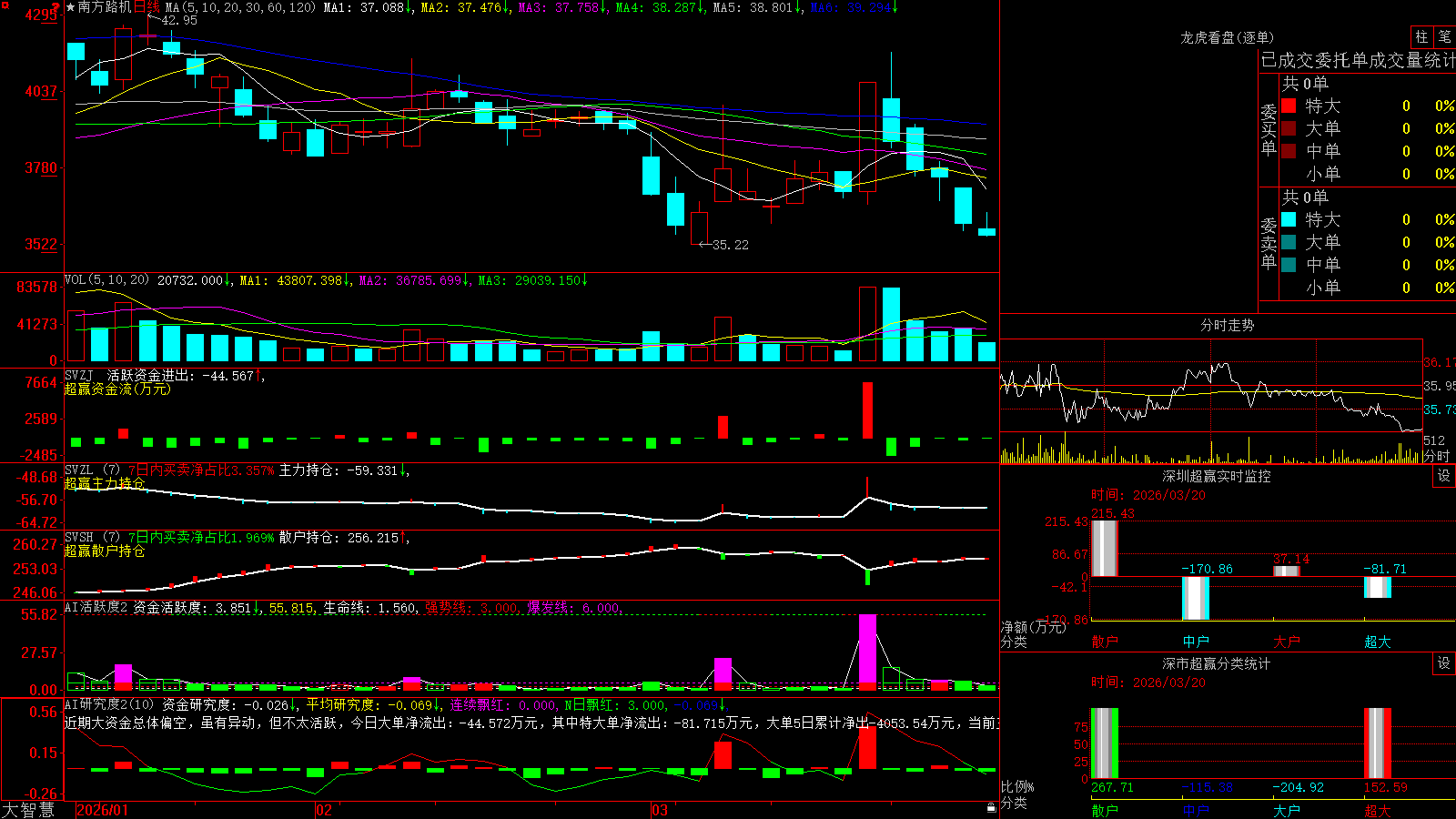This screenshot has height=819, width=1456.
Task: Select 龙虎看盘(逐单) panel title
Action: 1227,37
